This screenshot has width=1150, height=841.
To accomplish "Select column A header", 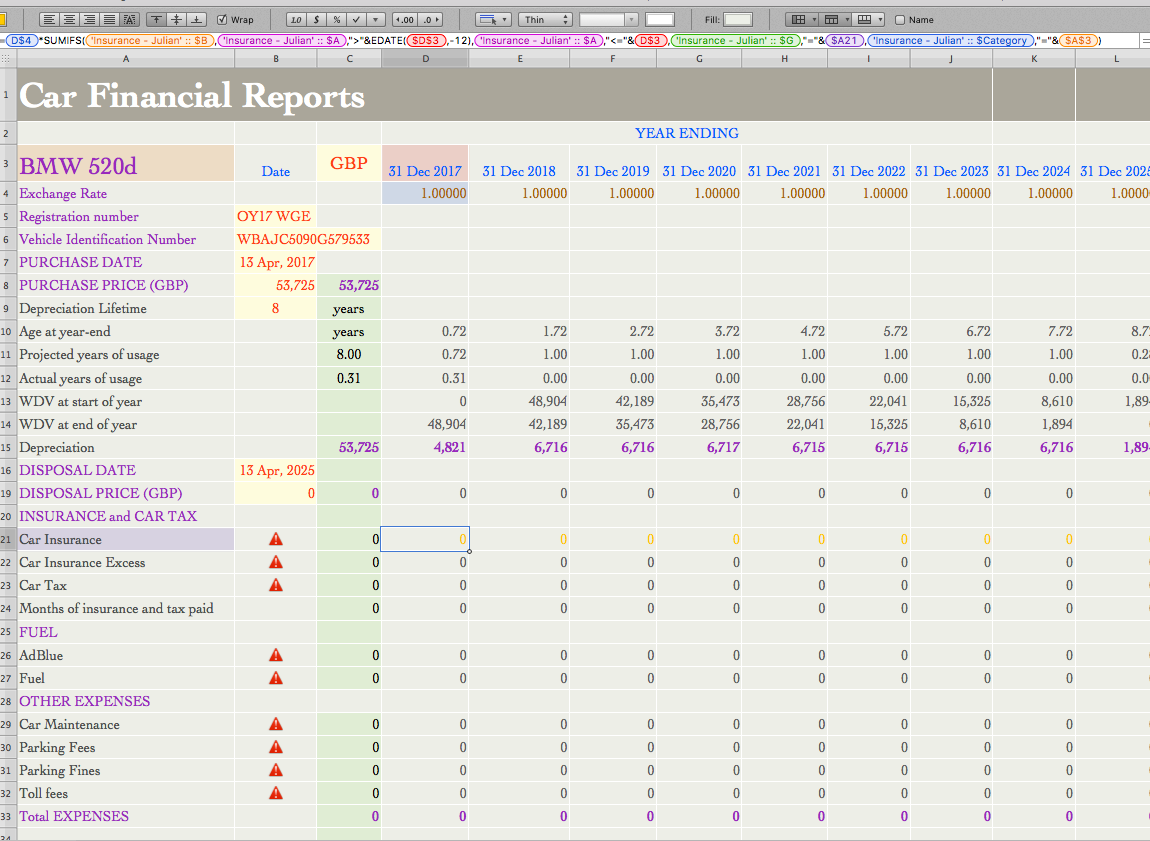I will pyautogui.click(x=125, y=59).
